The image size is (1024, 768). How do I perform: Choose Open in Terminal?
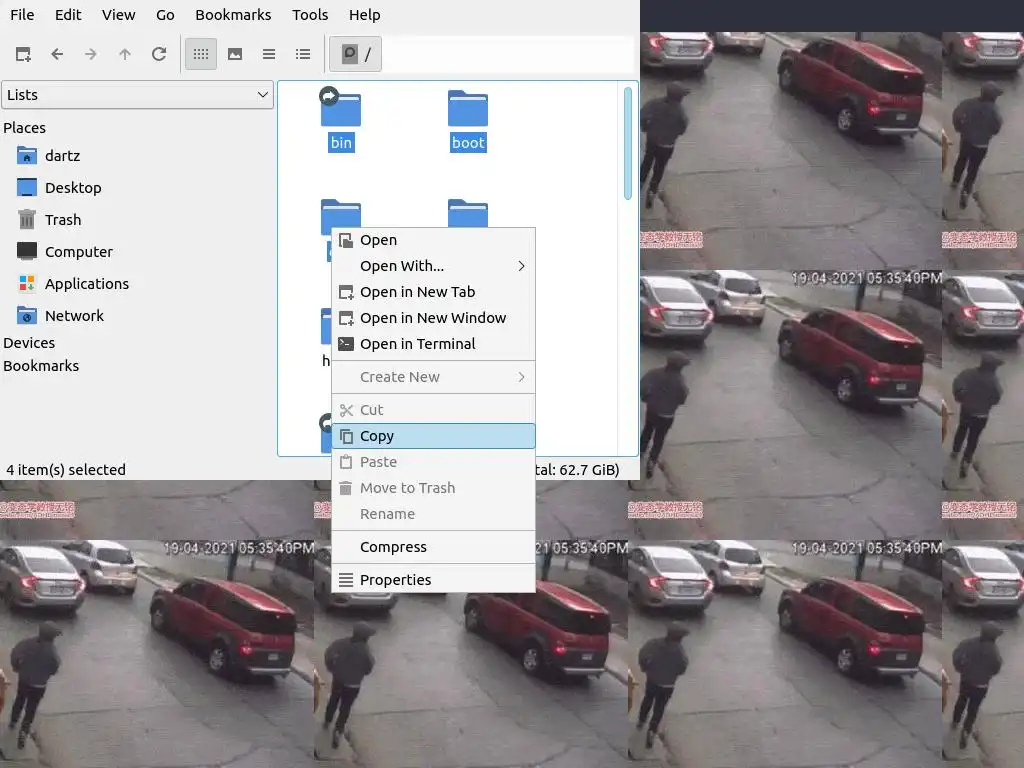(x=434, y=344)
